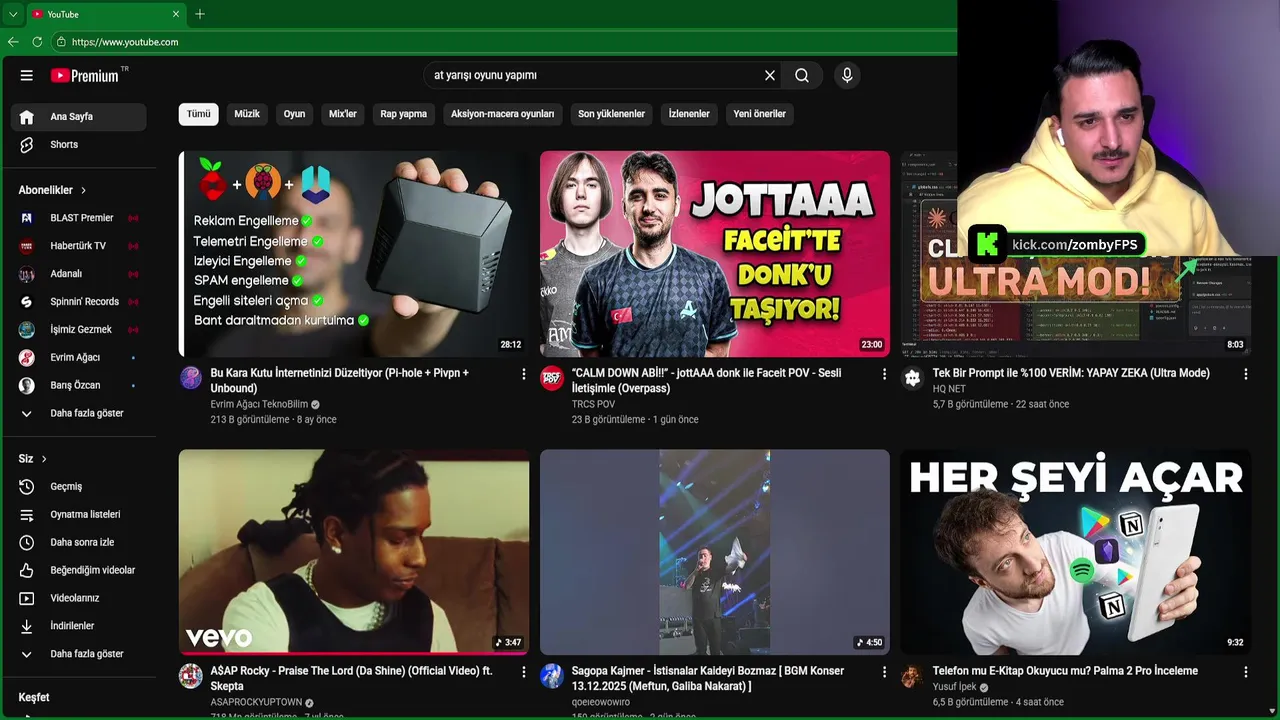Screen dimensions: 1280x720
Task: Open a new browser tab
Action: [x=200, y=14]
